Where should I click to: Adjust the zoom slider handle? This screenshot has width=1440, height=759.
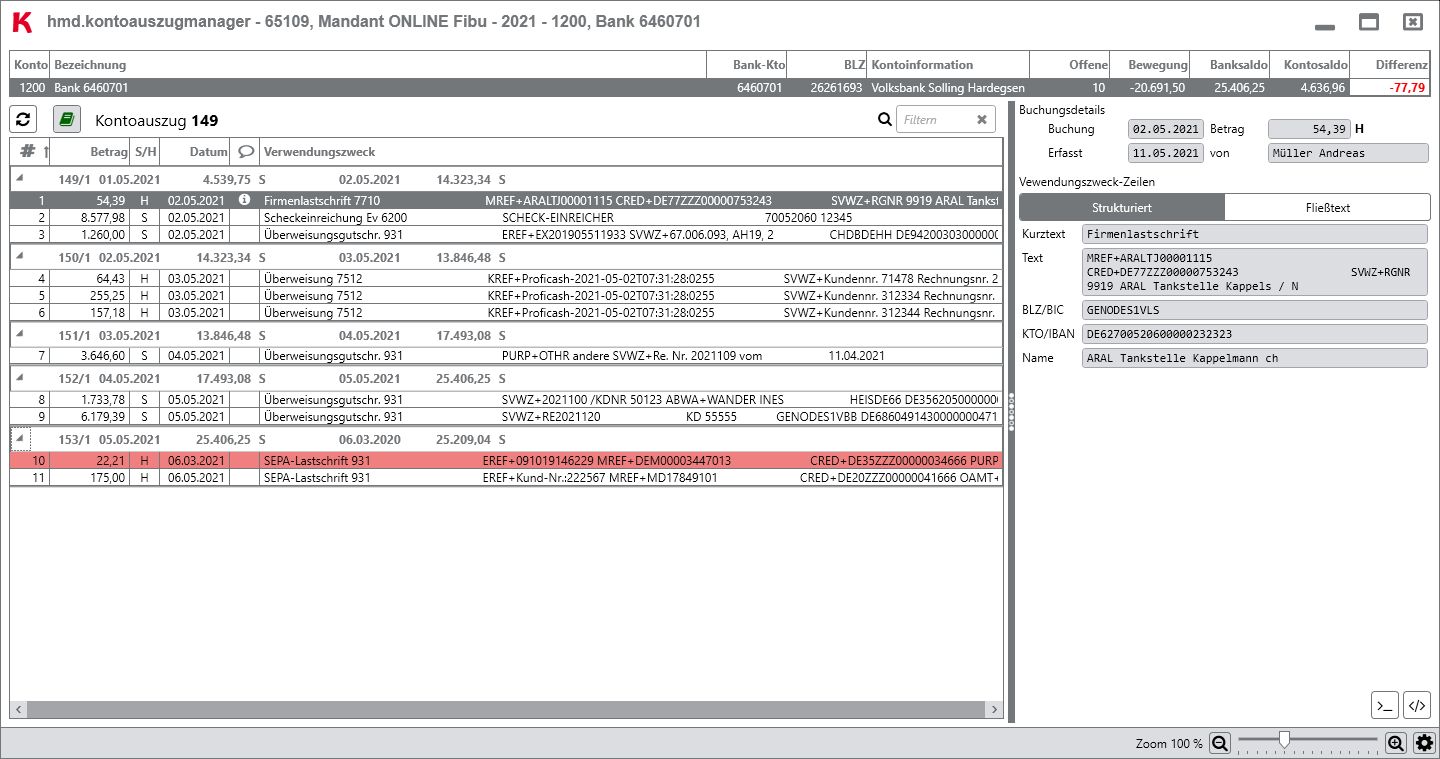coord(1284,740)
